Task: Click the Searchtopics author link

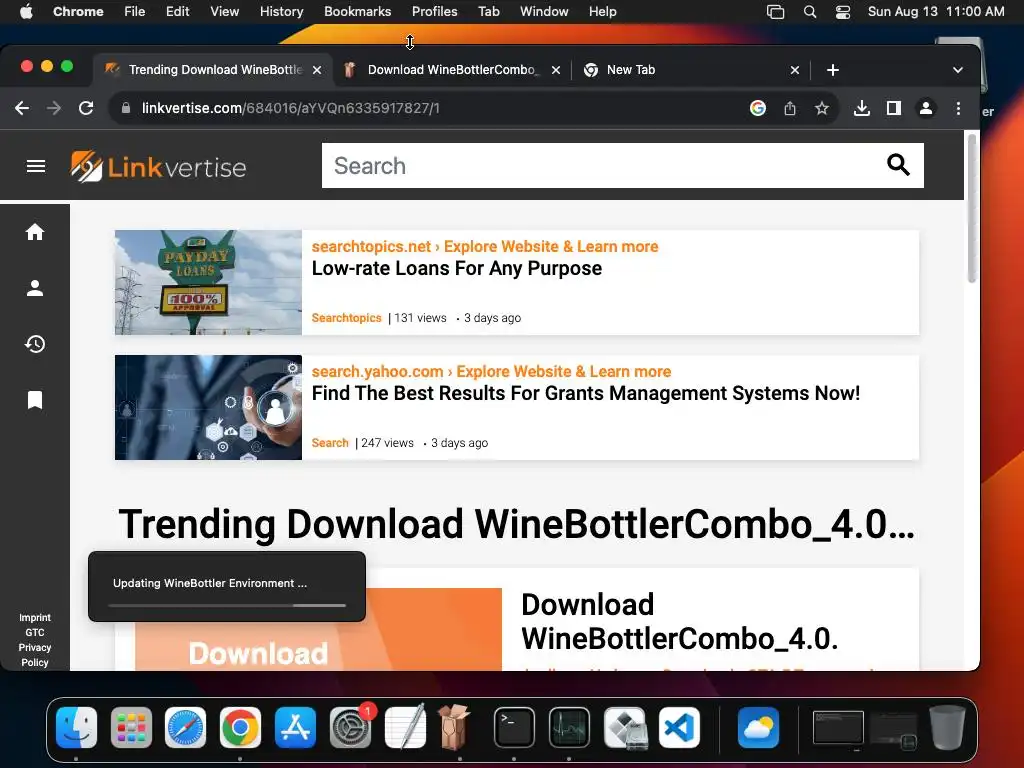Action: click(346, 317)
